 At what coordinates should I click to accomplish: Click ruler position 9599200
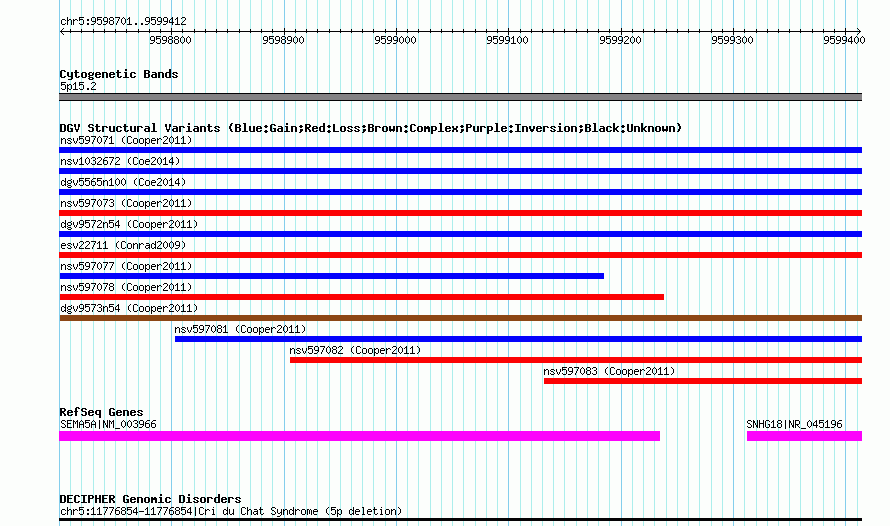point(620,40)
